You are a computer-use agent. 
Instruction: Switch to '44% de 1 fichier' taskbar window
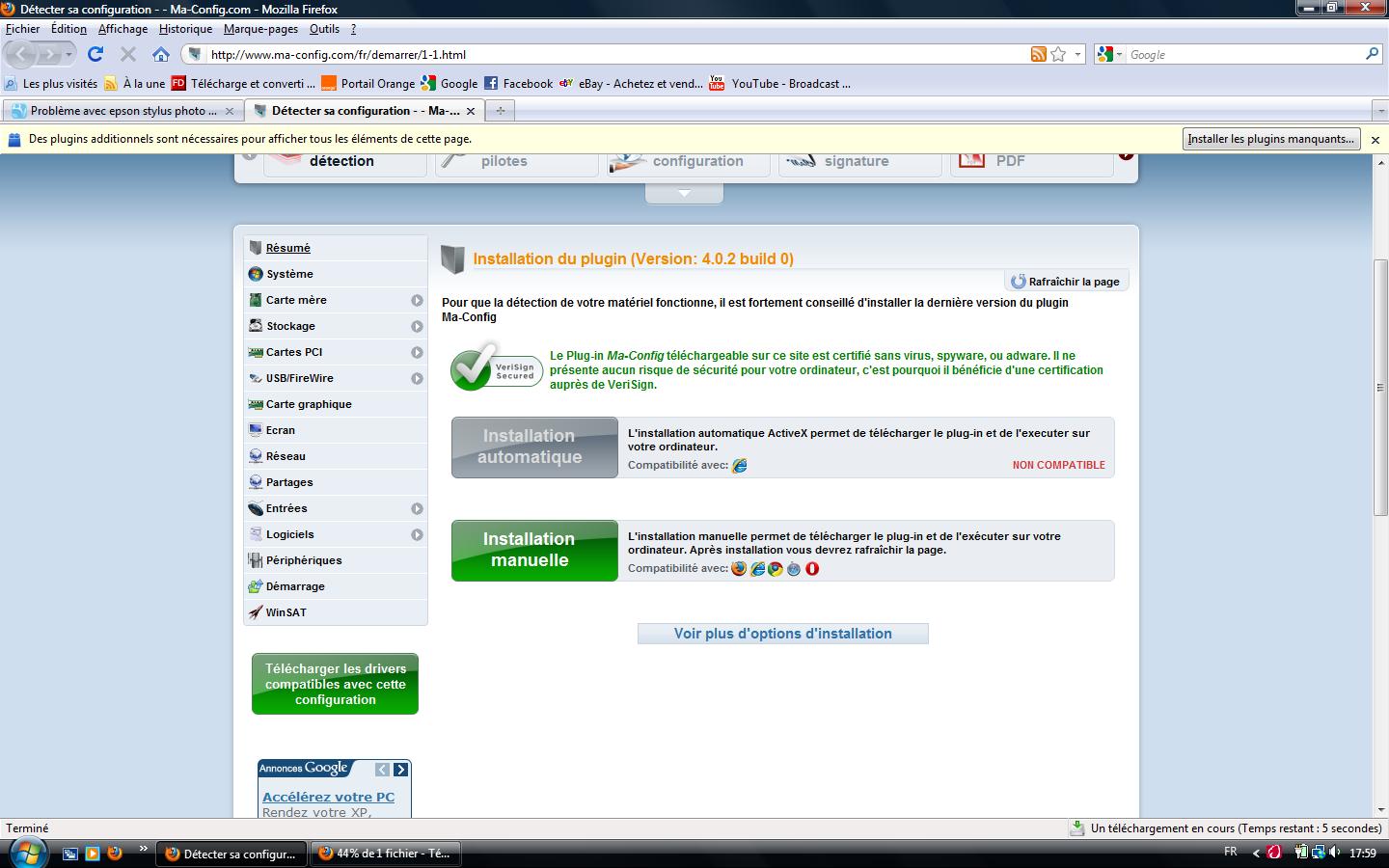(386, 854)
